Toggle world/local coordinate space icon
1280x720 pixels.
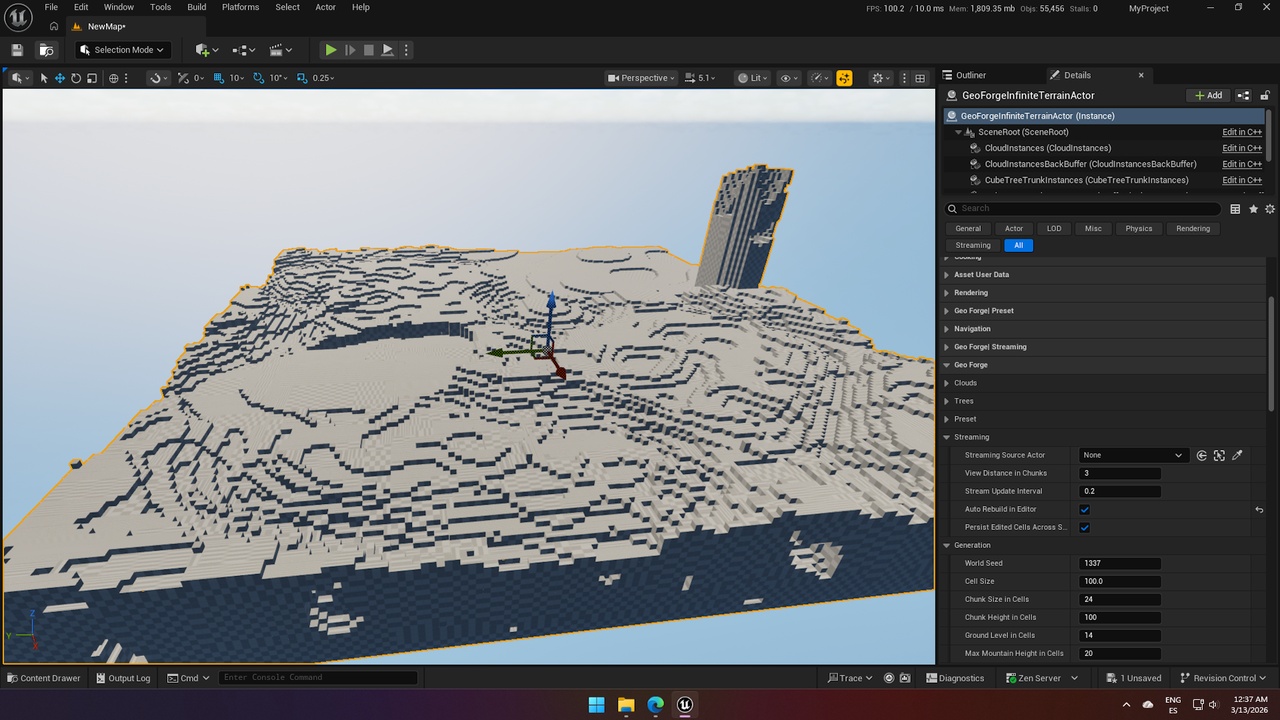coord(114,78)
